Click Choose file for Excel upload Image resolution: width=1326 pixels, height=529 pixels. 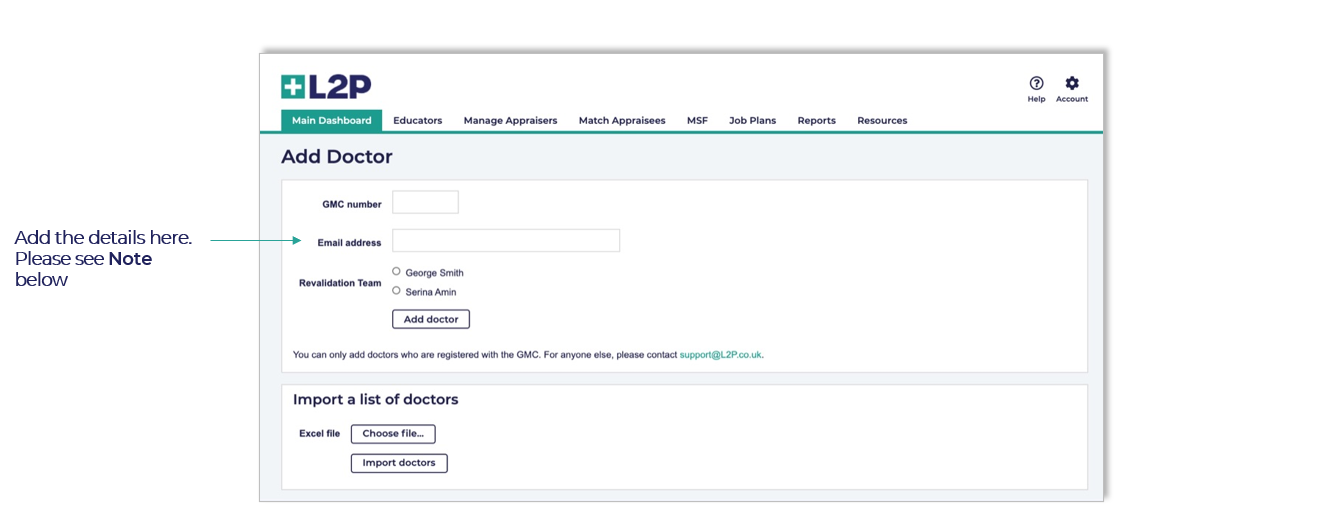(393, 434)
